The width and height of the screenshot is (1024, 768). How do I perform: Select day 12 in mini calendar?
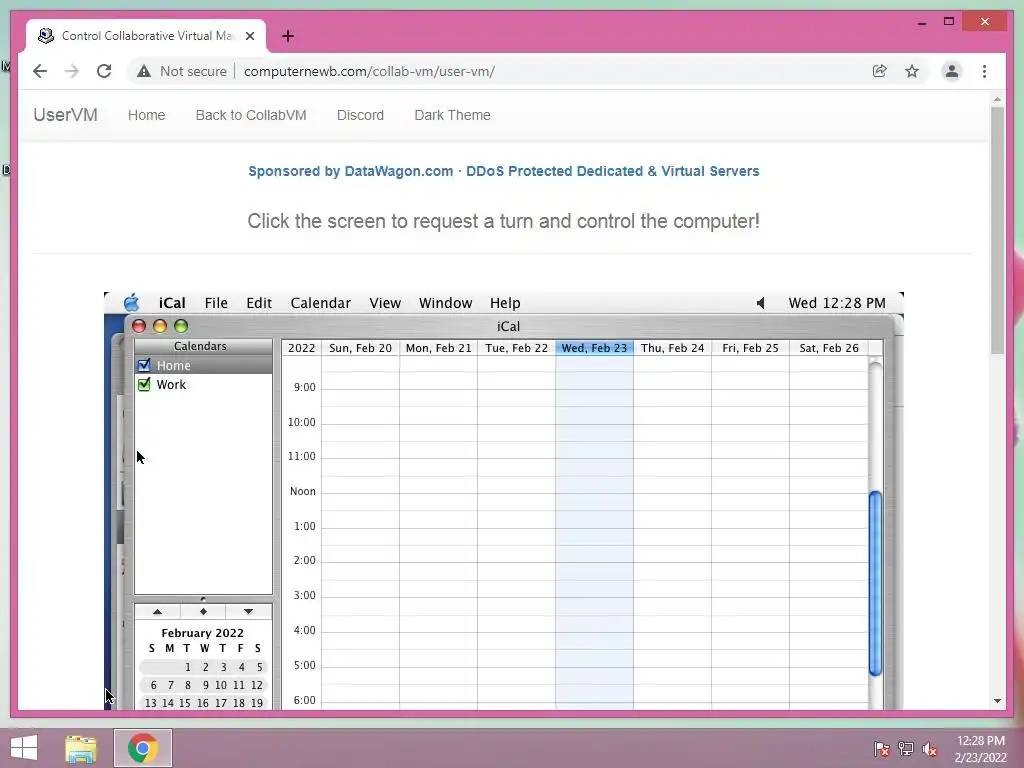pos(257,685)
